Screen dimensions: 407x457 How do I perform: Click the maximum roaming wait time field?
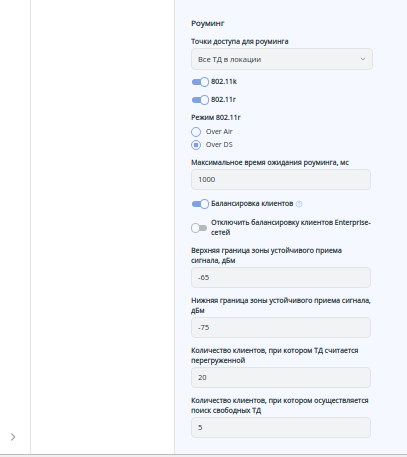point(281,180)
